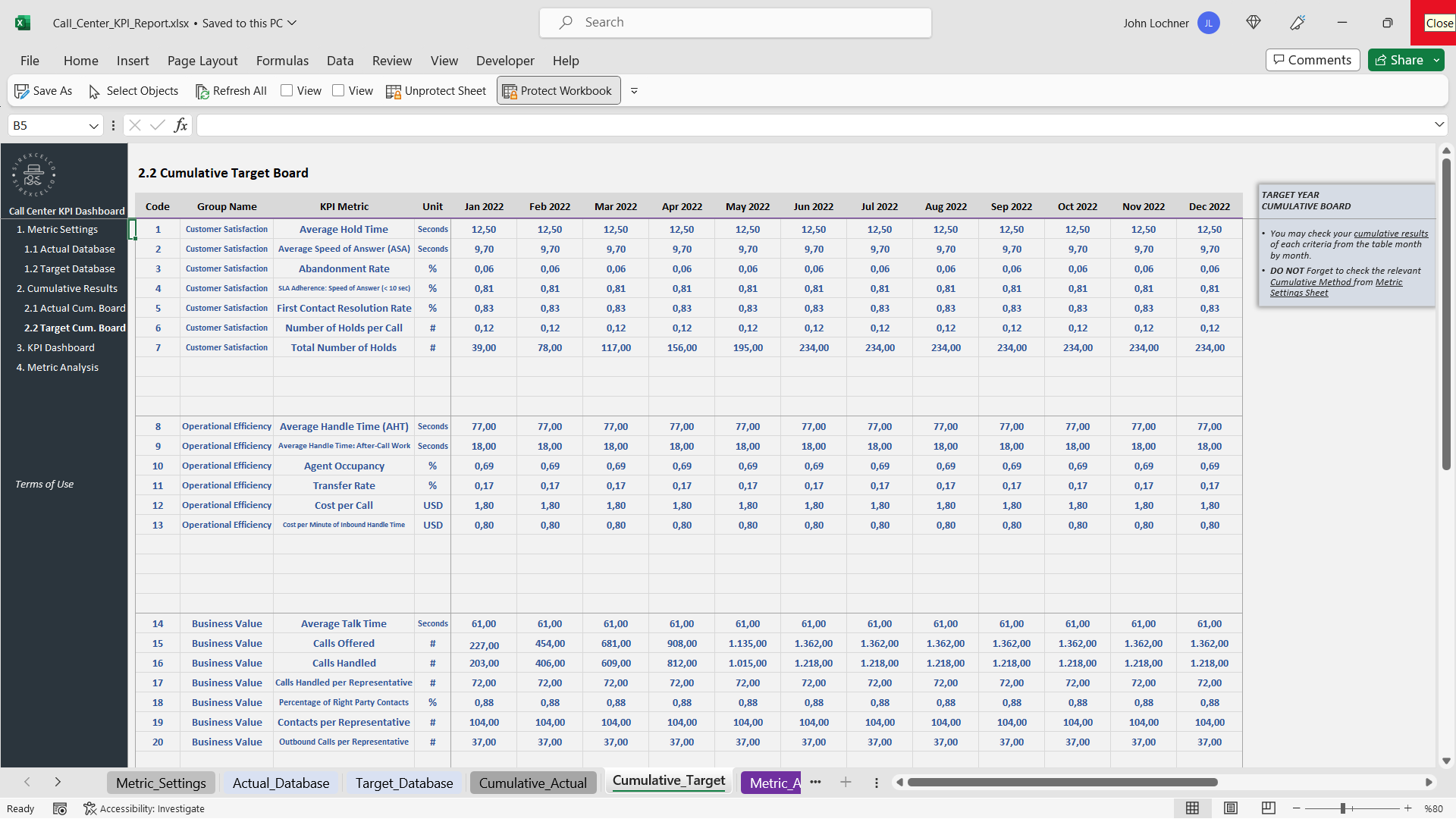Viewport: 1456px width, 819px height.
Task: Select Calls Offered Jan 2022 value 227,00
Action: click(484, 645)
